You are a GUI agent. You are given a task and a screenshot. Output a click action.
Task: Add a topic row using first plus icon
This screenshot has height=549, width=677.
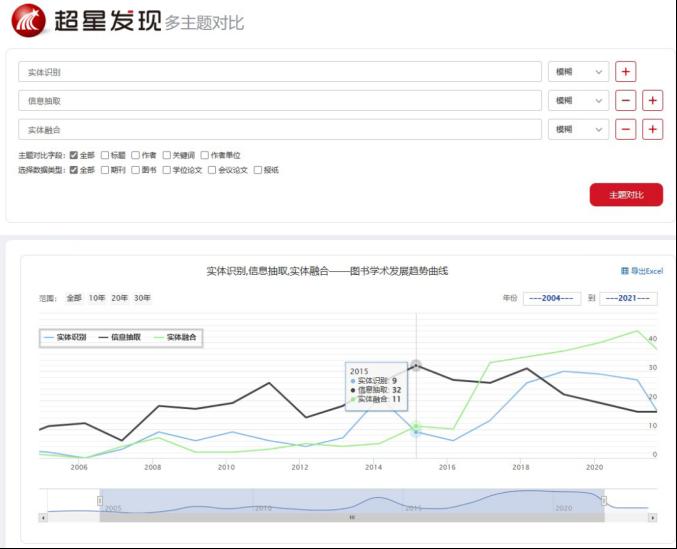[625, 72]
